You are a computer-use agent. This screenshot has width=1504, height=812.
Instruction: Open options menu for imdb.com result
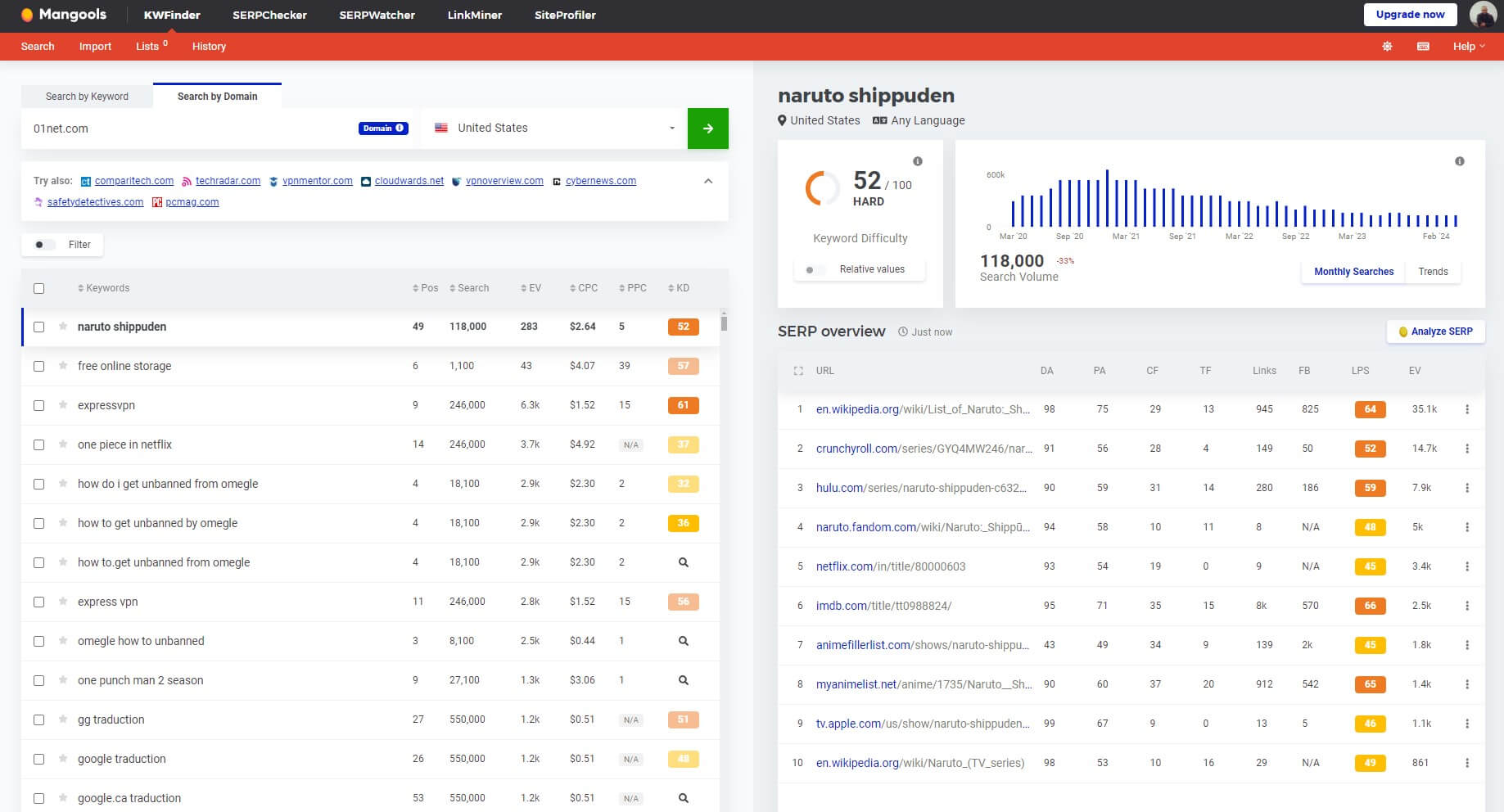pos(1467,606)
